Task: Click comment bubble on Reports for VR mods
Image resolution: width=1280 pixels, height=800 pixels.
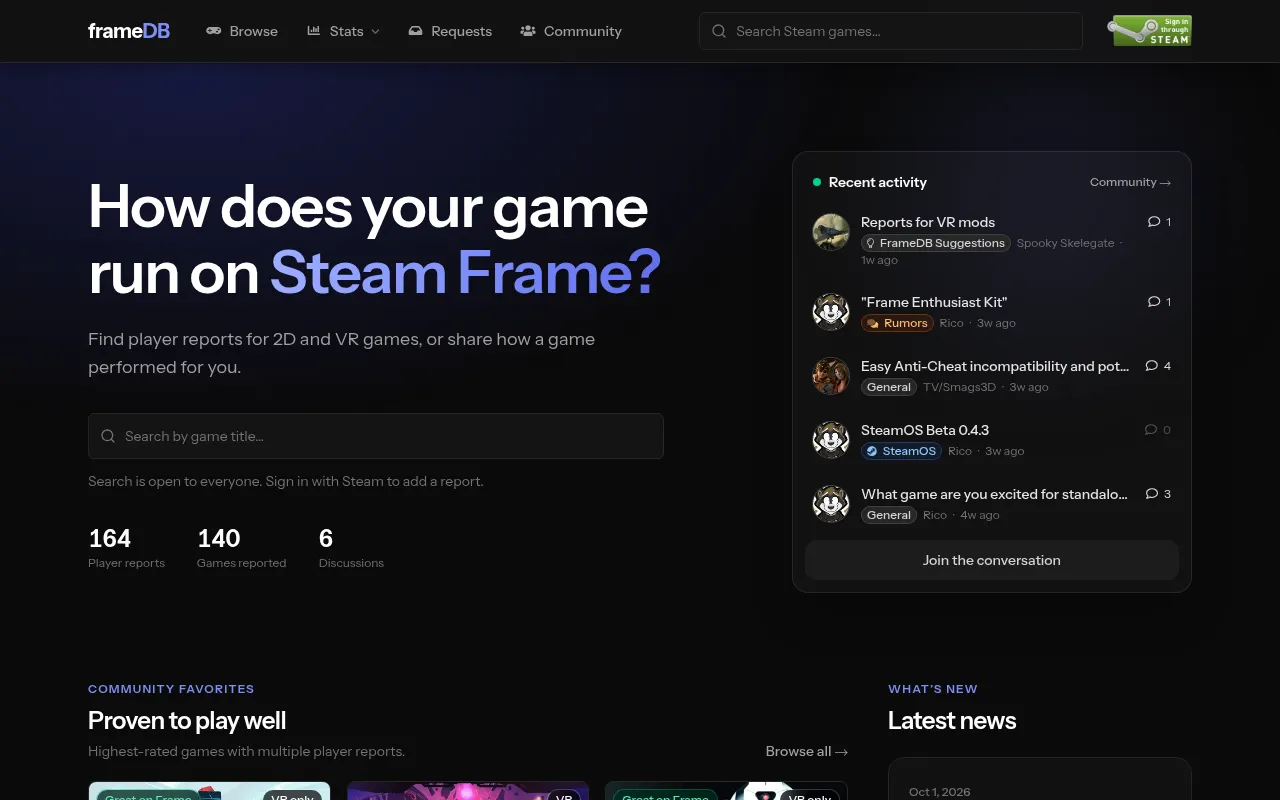Action: [1154, 222]
